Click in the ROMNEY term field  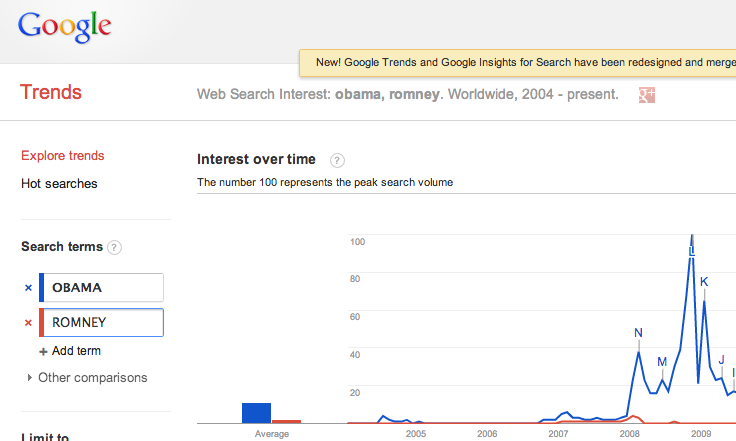[104, 323]
